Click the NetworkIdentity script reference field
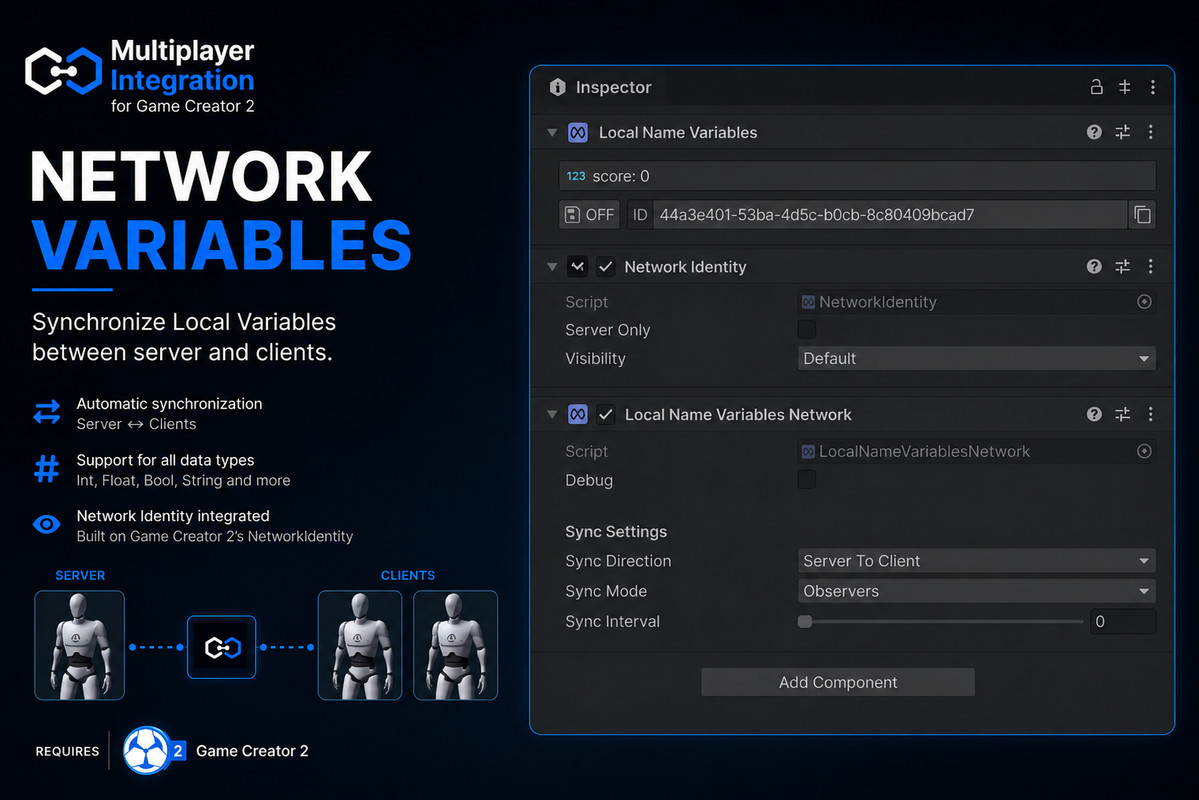 click(976, 301)
